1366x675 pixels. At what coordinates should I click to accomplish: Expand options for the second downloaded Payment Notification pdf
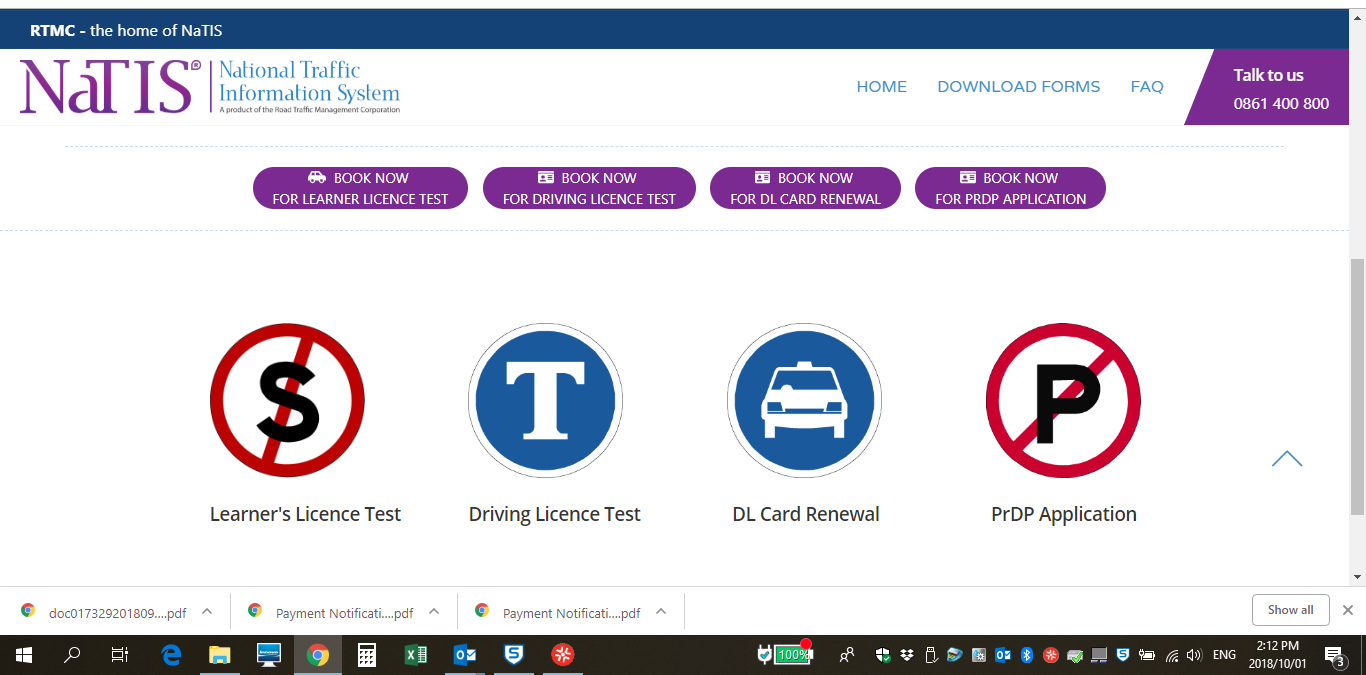[x=434, y=611]
